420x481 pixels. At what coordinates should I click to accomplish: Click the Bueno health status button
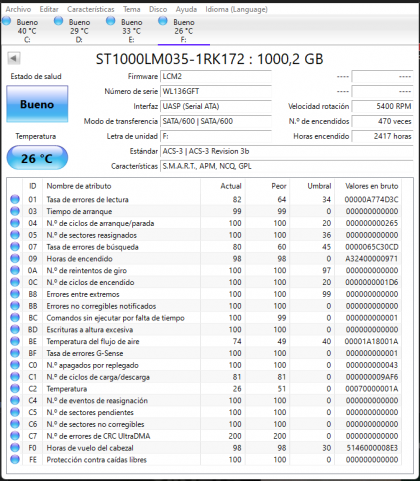pyautogui.click(x=37, y=104)
